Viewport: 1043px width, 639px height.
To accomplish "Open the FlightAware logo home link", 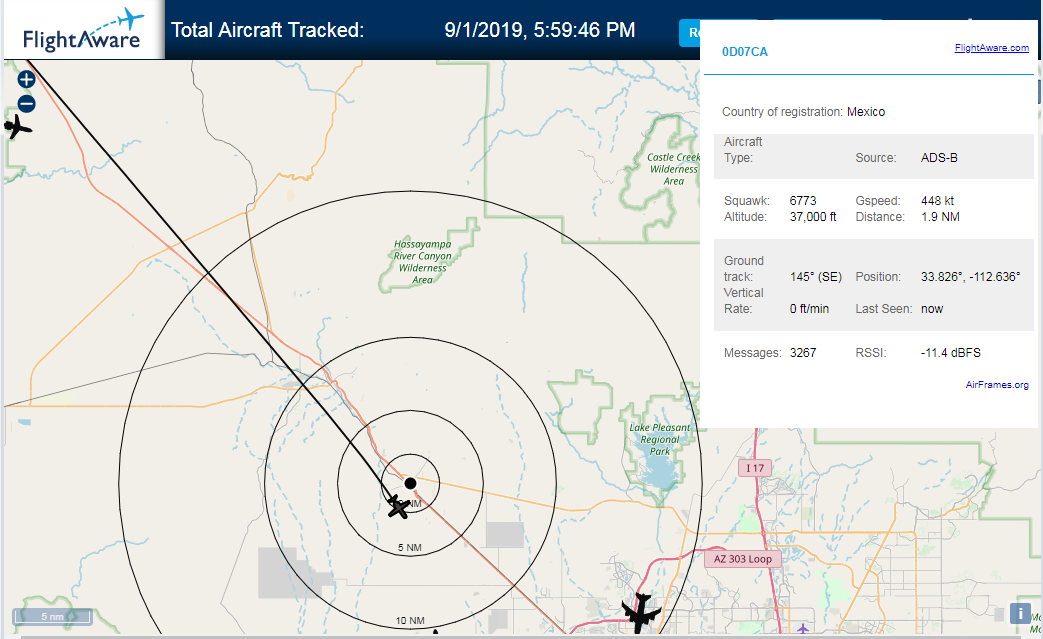I will click(x=82, y=31).
